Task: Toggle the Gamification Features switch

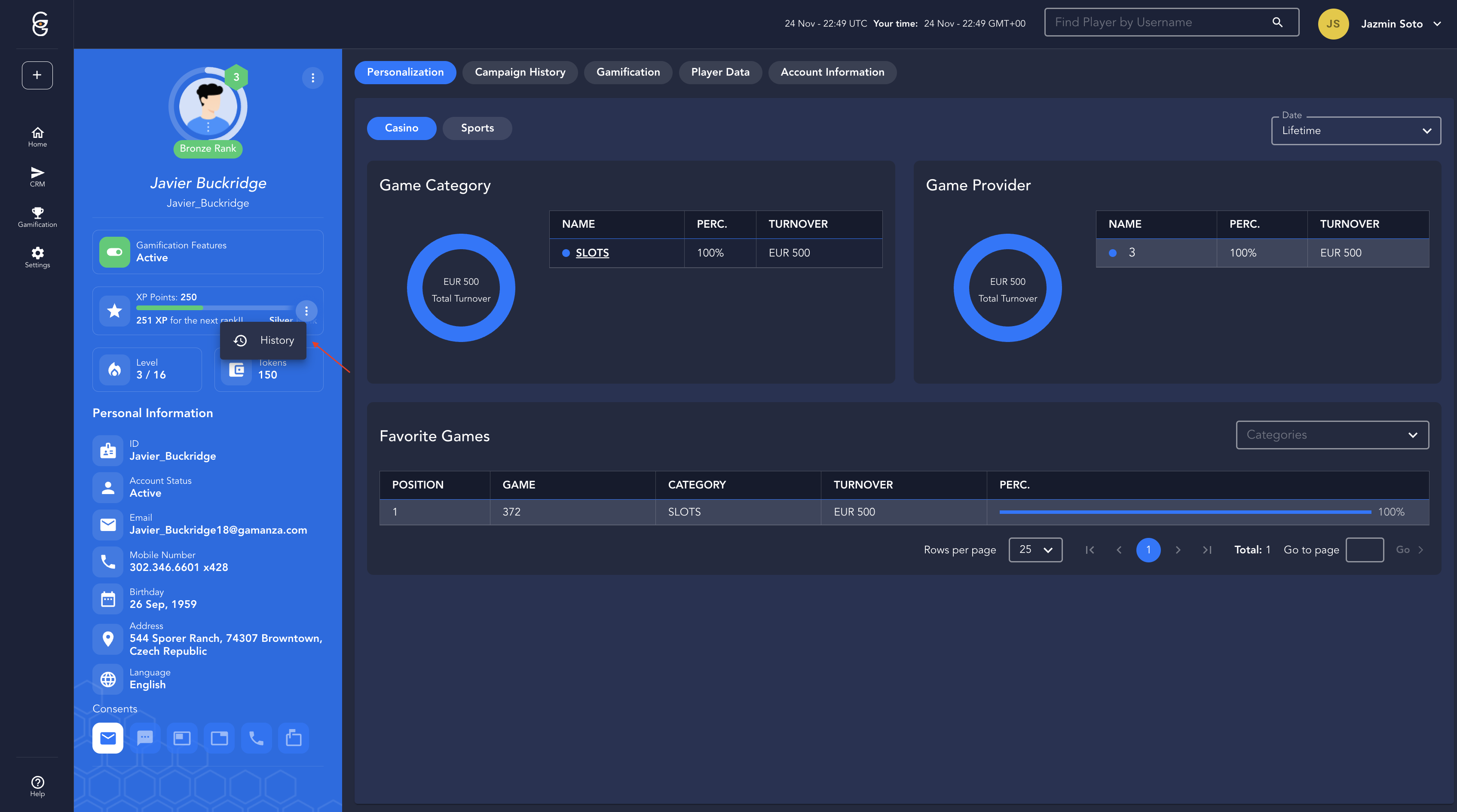Action: click(114, 252)
